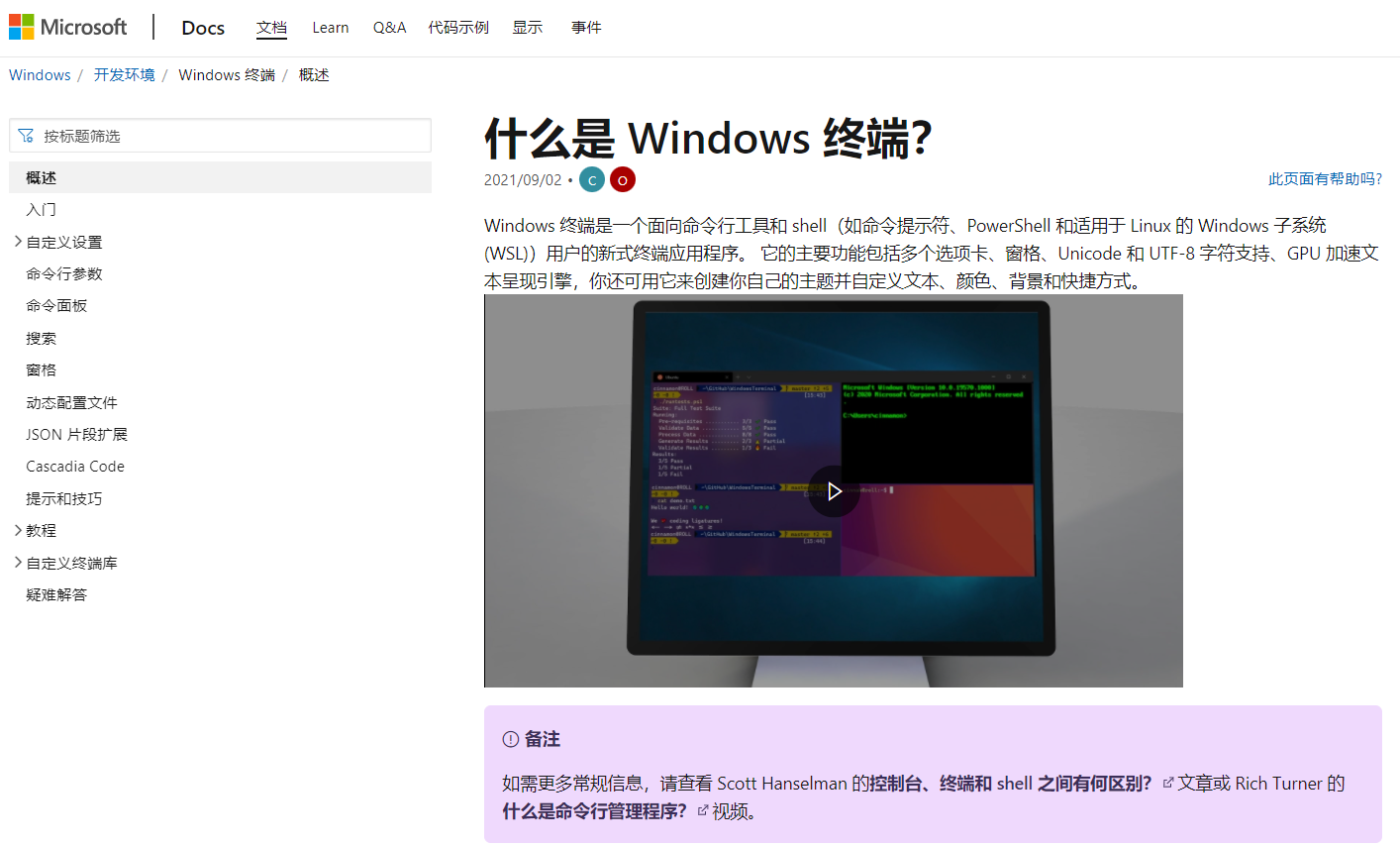Select 显示 in the top navigation

pos(528,28)
